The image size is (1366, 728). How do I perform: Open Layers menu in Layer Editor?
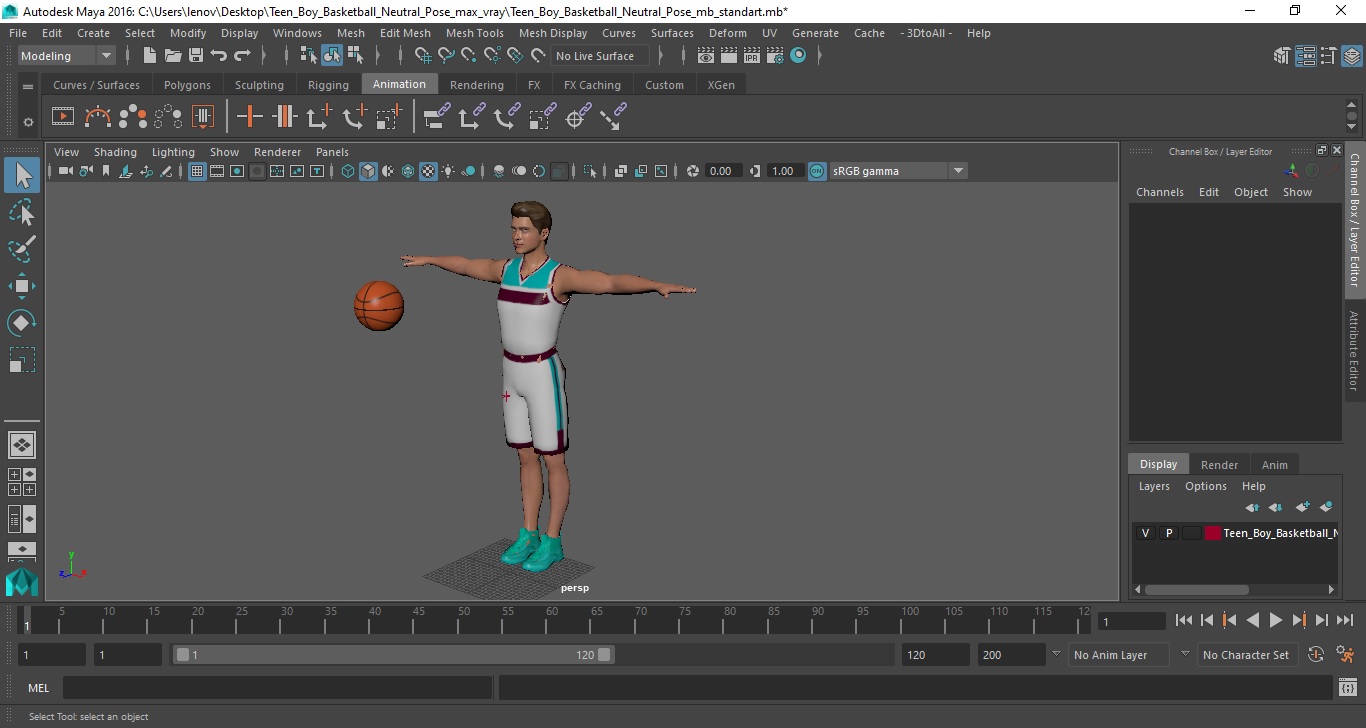click(1154, 486)
